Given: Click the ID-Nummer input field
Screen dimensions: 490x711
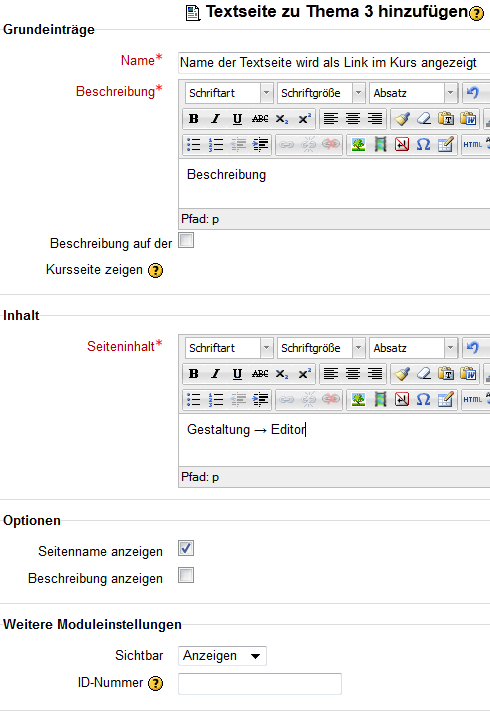Looking at the screenshot, I should (260, 684).
